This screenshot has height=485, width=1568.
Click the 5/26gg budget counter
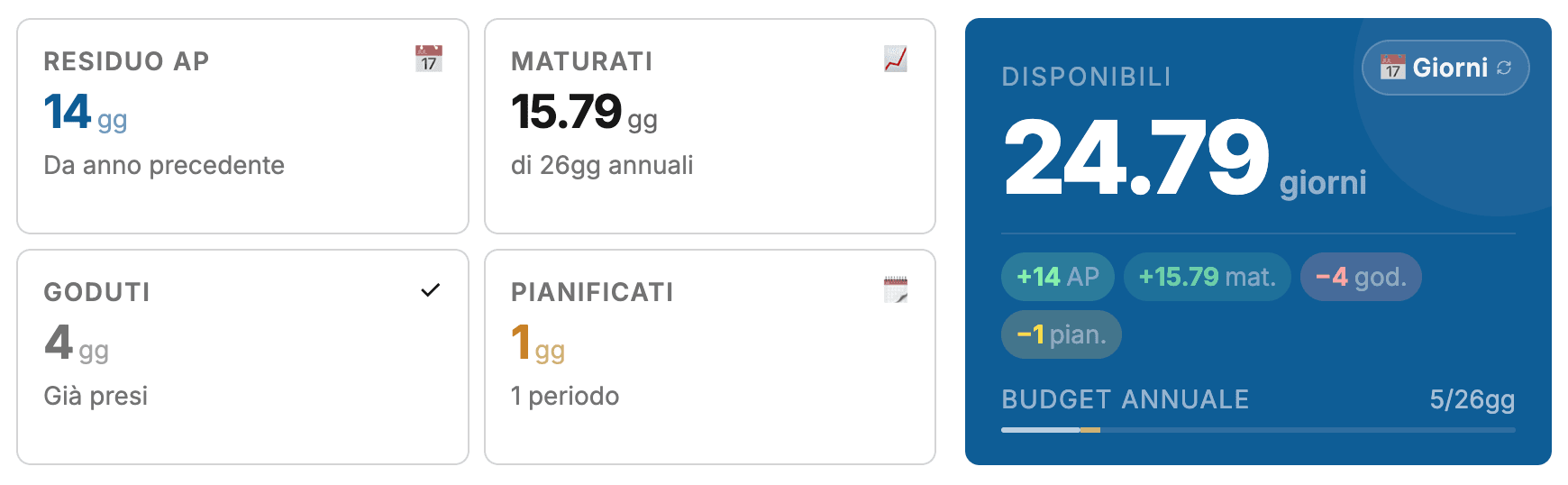tap(1472, 399)
